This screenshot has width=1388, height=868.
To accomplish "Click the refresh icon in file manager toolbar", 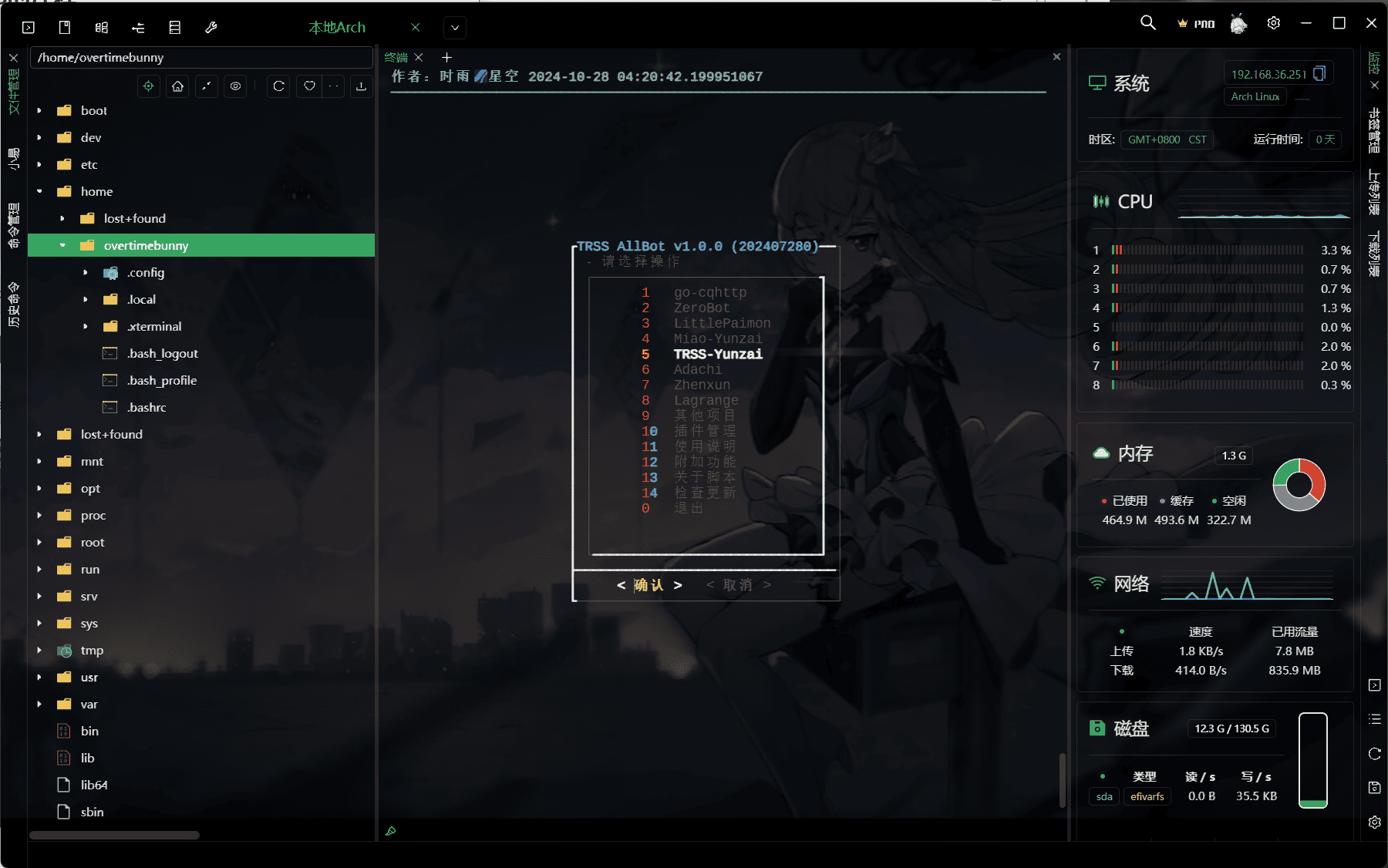I will 278,86.
